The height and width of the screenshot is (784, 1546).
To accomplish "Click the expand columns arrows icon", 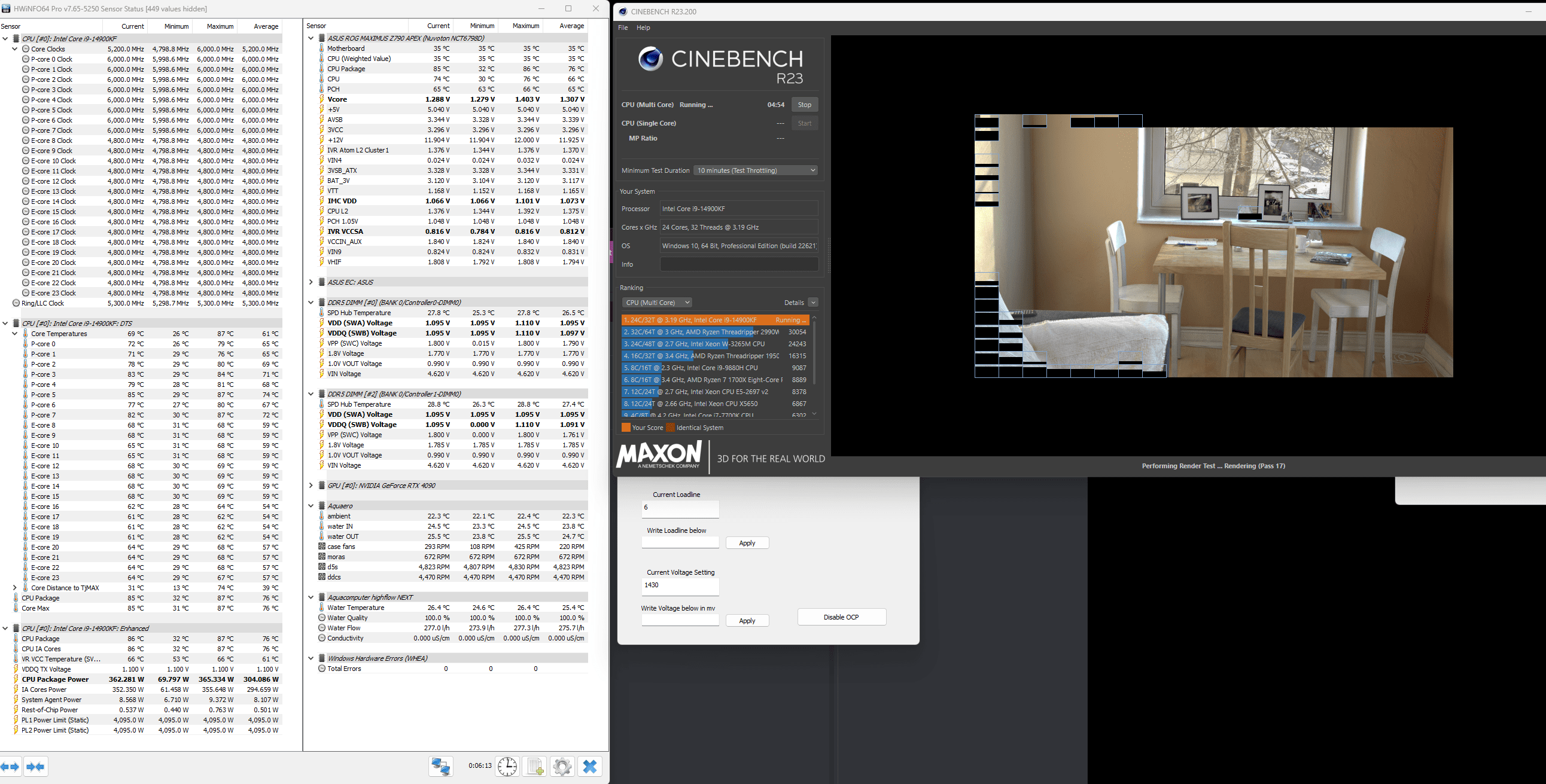I will [x=11, y=767].
